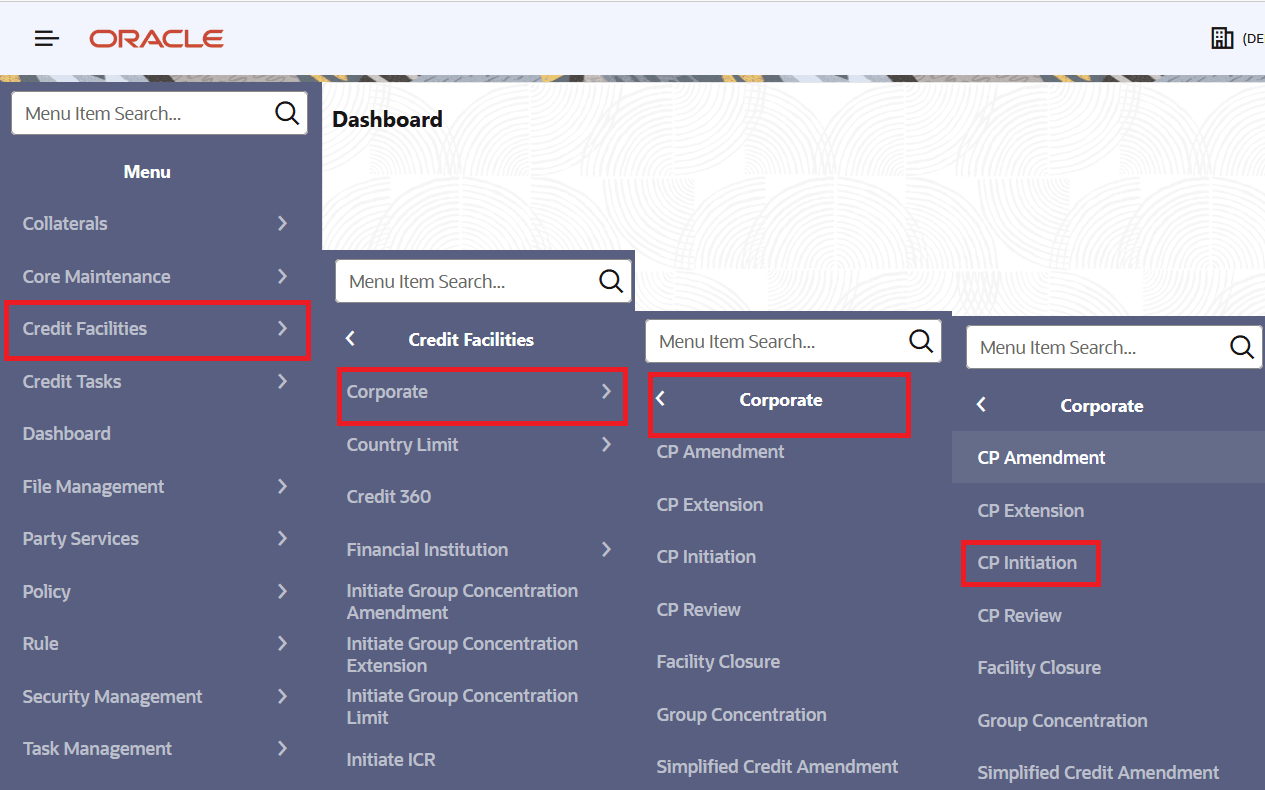Expand Collaterals submenu chevron
The height and width of the screenshot is (790, 1265).
tap(282, 223)
